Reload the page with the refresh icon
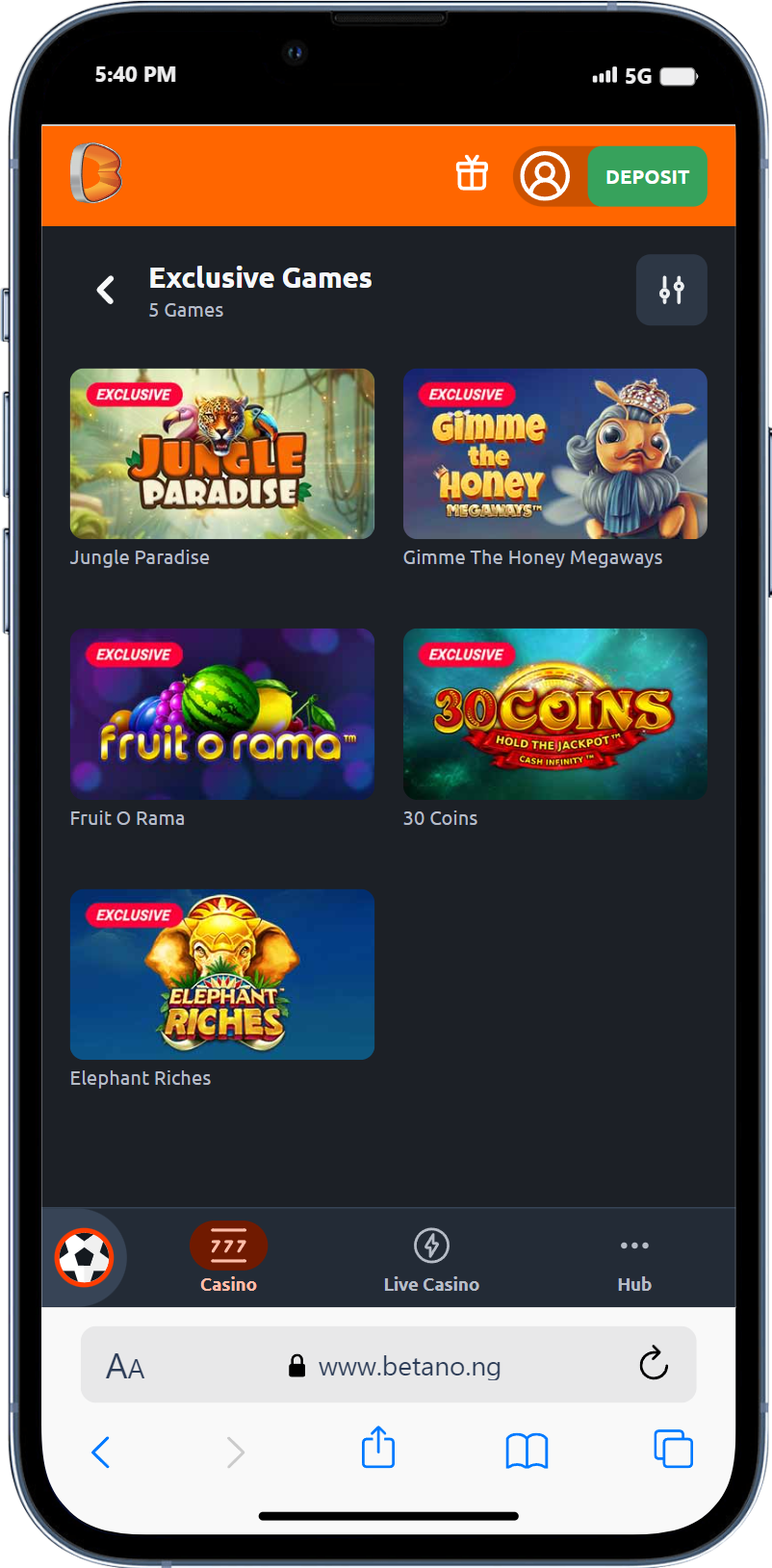Screen dimensions: 772x1568 click(654, 1363)
